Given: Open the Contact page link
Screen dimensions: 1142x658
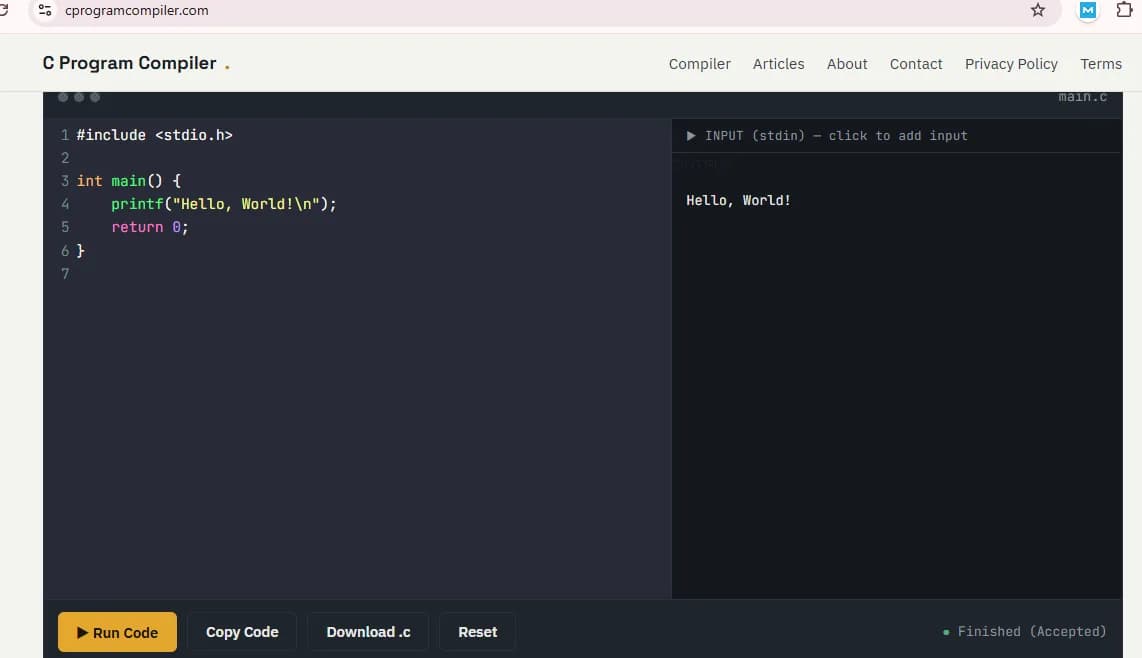Looking at the screenshot, I should pyautogui.click(x=915, y=64).
